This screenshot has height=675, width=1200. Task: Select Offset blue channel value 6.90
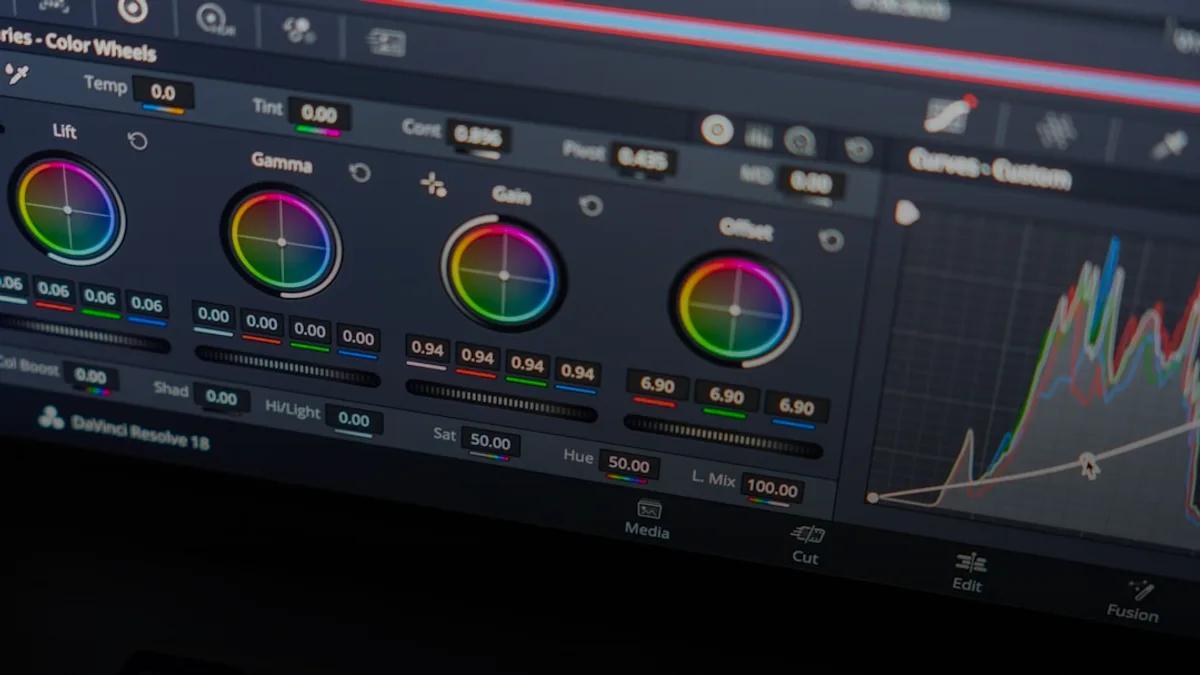tap(797, 407)
